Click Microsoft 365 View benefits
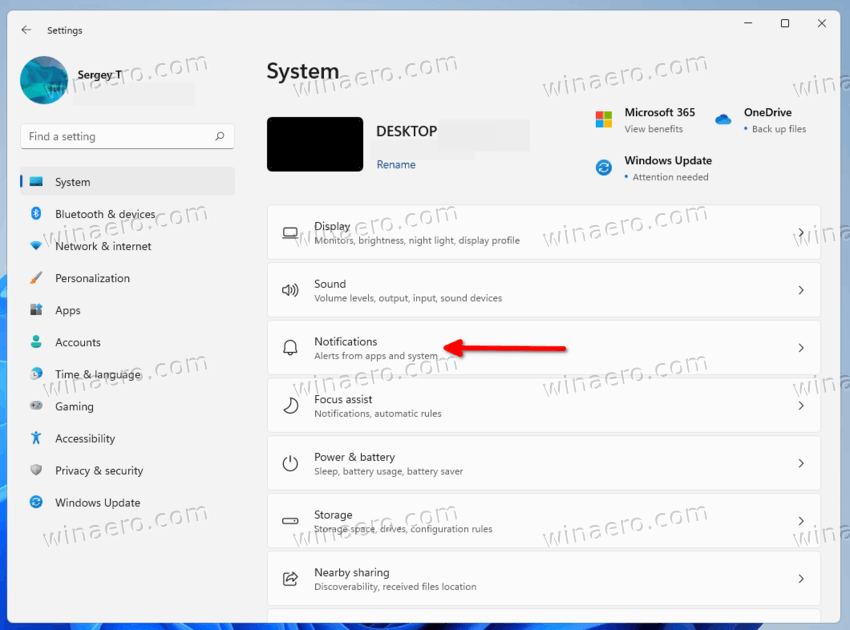This screenshot has height=630, width=850. [653, 129]
